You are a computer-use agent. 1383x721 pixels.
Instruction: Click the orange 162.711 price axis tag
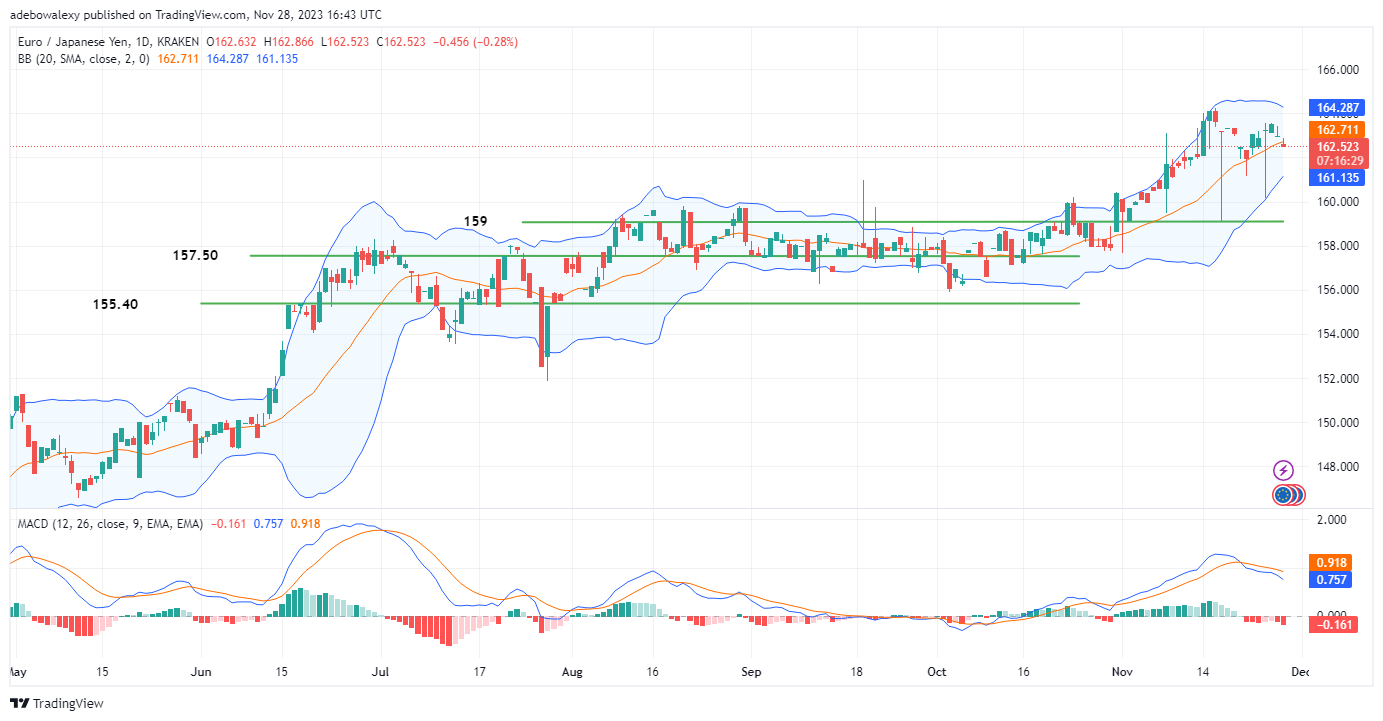(1336, 130)
